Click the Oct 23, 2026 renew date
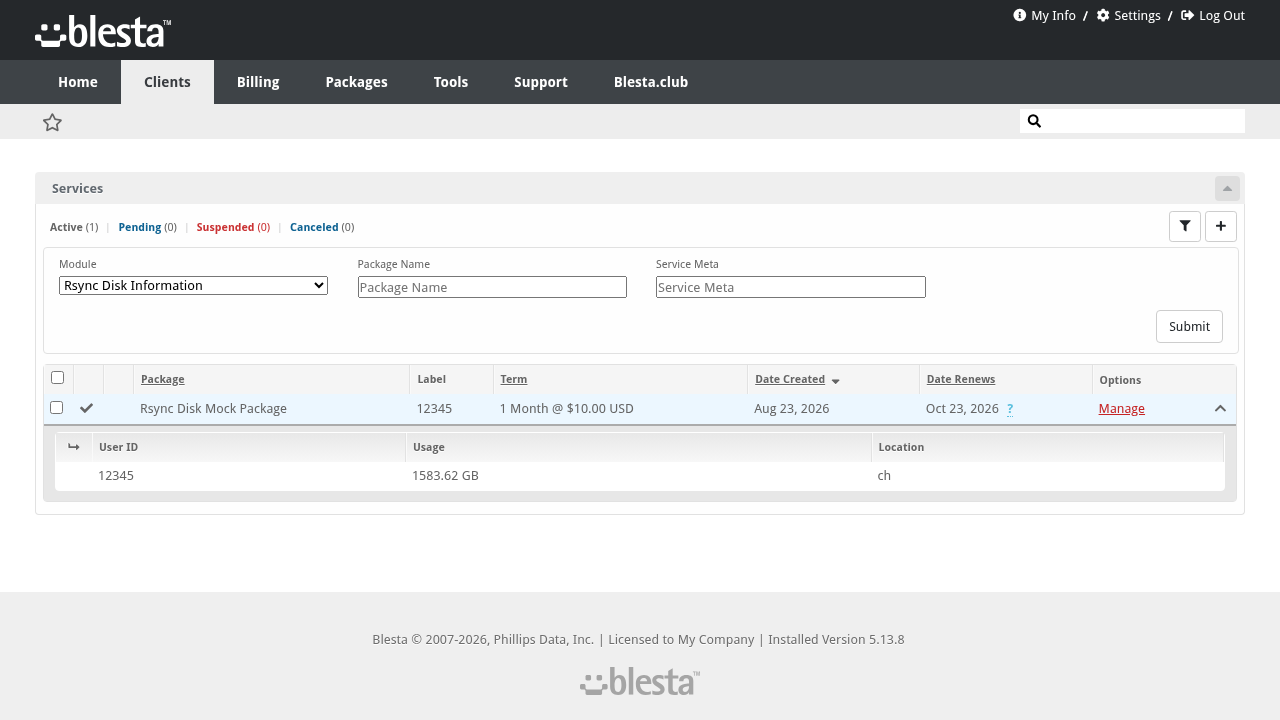This screenshot has height=720, width=1280. (962, 409)
